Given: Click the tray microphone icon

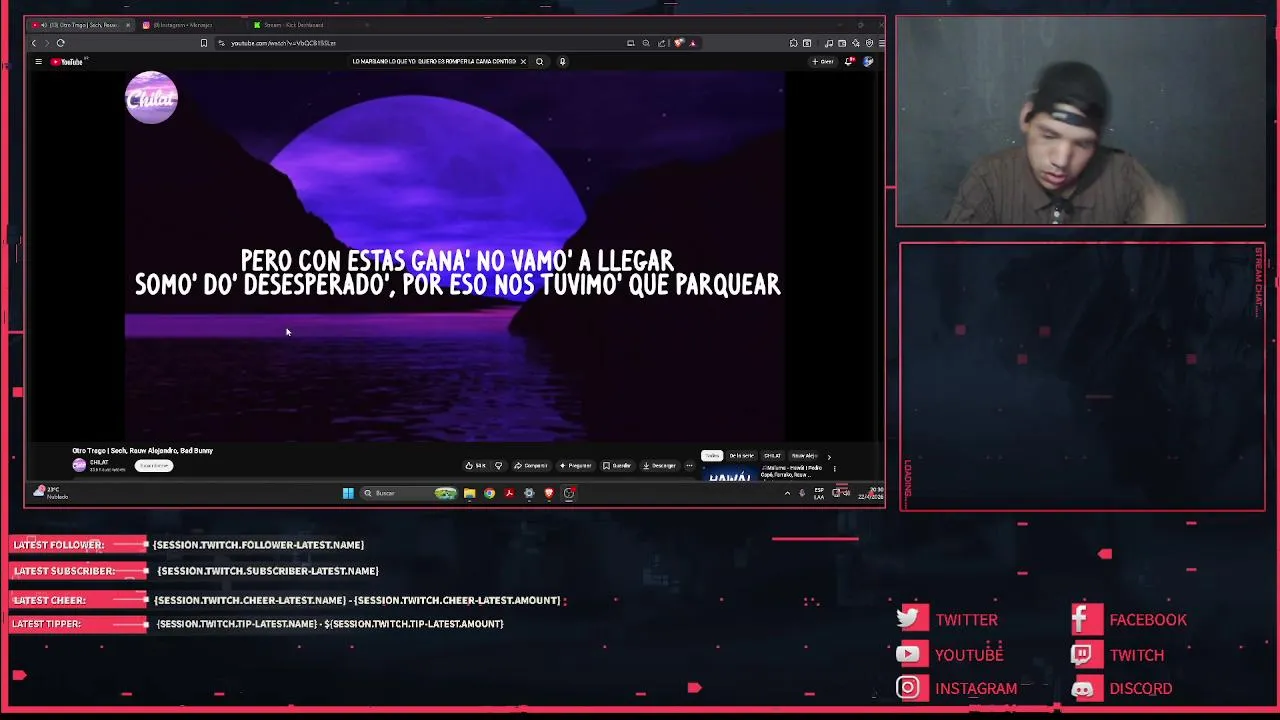Looking at the screenshot, I should [801, 493].
